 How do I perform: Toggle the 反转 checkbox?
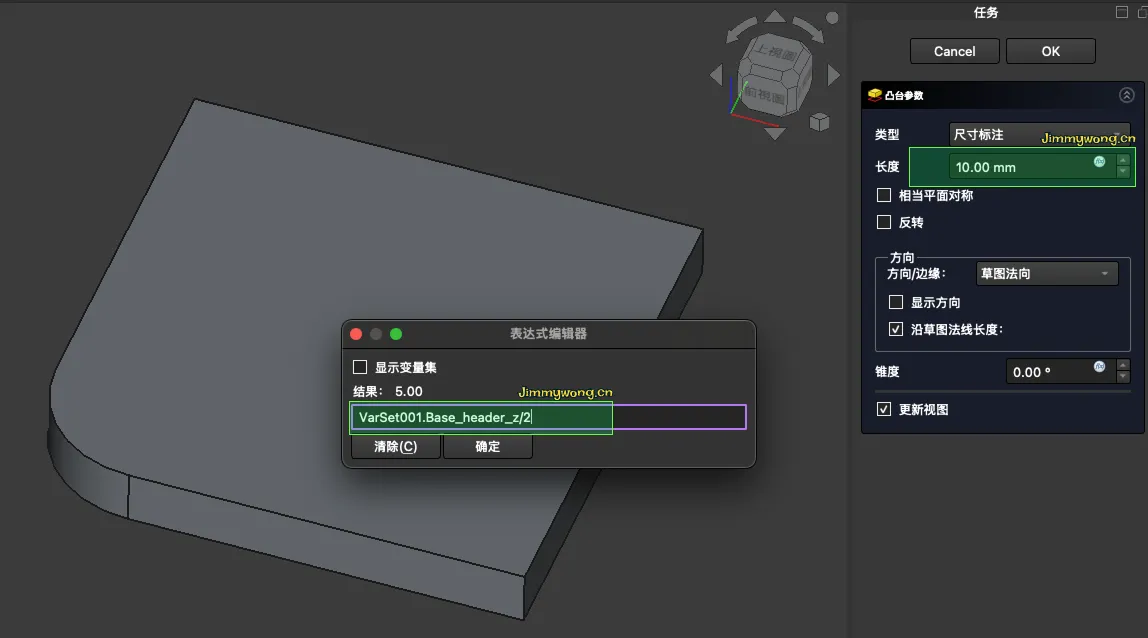pos(884,222)
